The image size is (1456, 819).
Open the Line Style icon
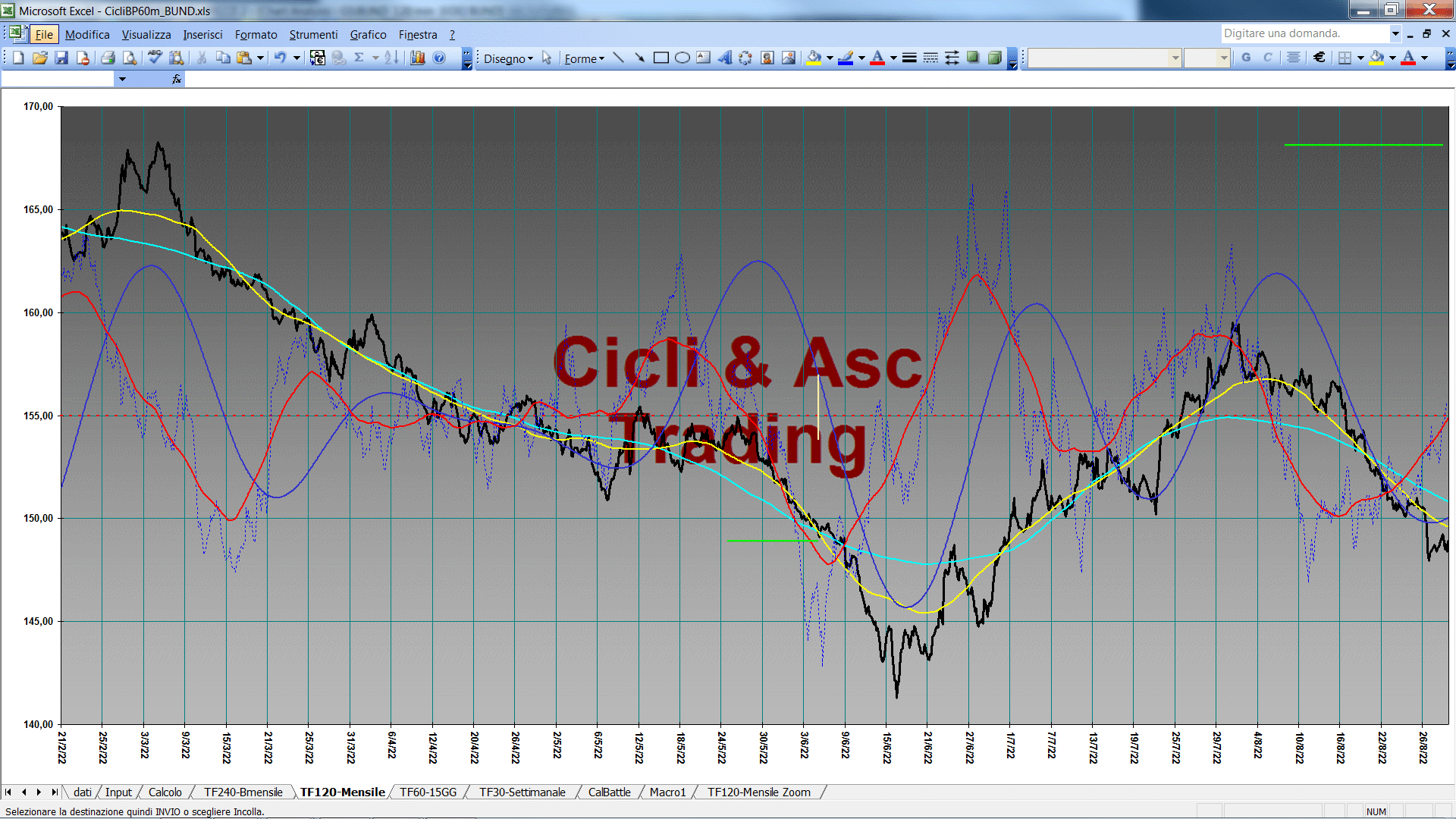909,58
